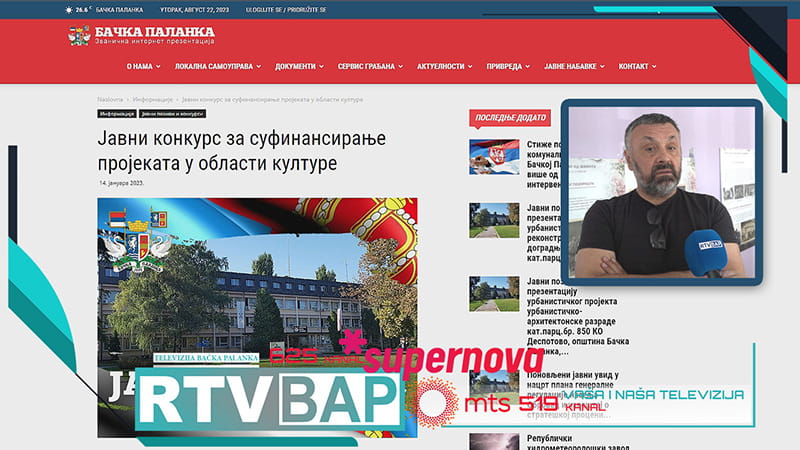The image size is (800, 450).
Task: Select the black Информације category tag
Action: [x=116, y=114]
